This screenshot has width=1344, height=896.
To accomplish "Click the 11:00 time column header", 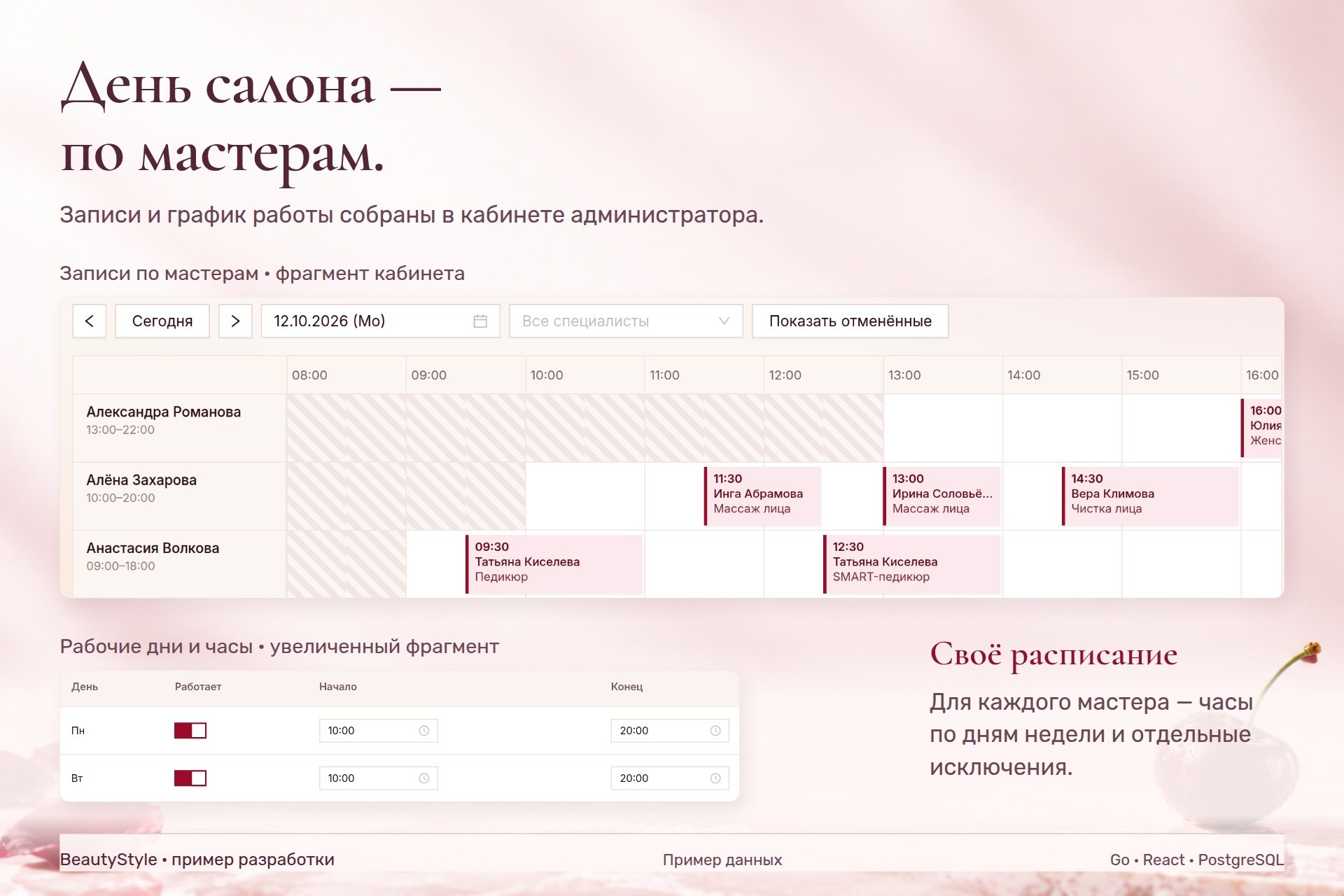I will (x=664, y=375).
